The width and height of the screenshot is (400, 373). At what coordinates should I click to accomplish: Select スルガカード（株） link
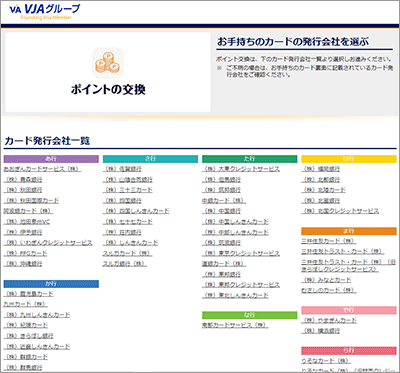(128, 253)
